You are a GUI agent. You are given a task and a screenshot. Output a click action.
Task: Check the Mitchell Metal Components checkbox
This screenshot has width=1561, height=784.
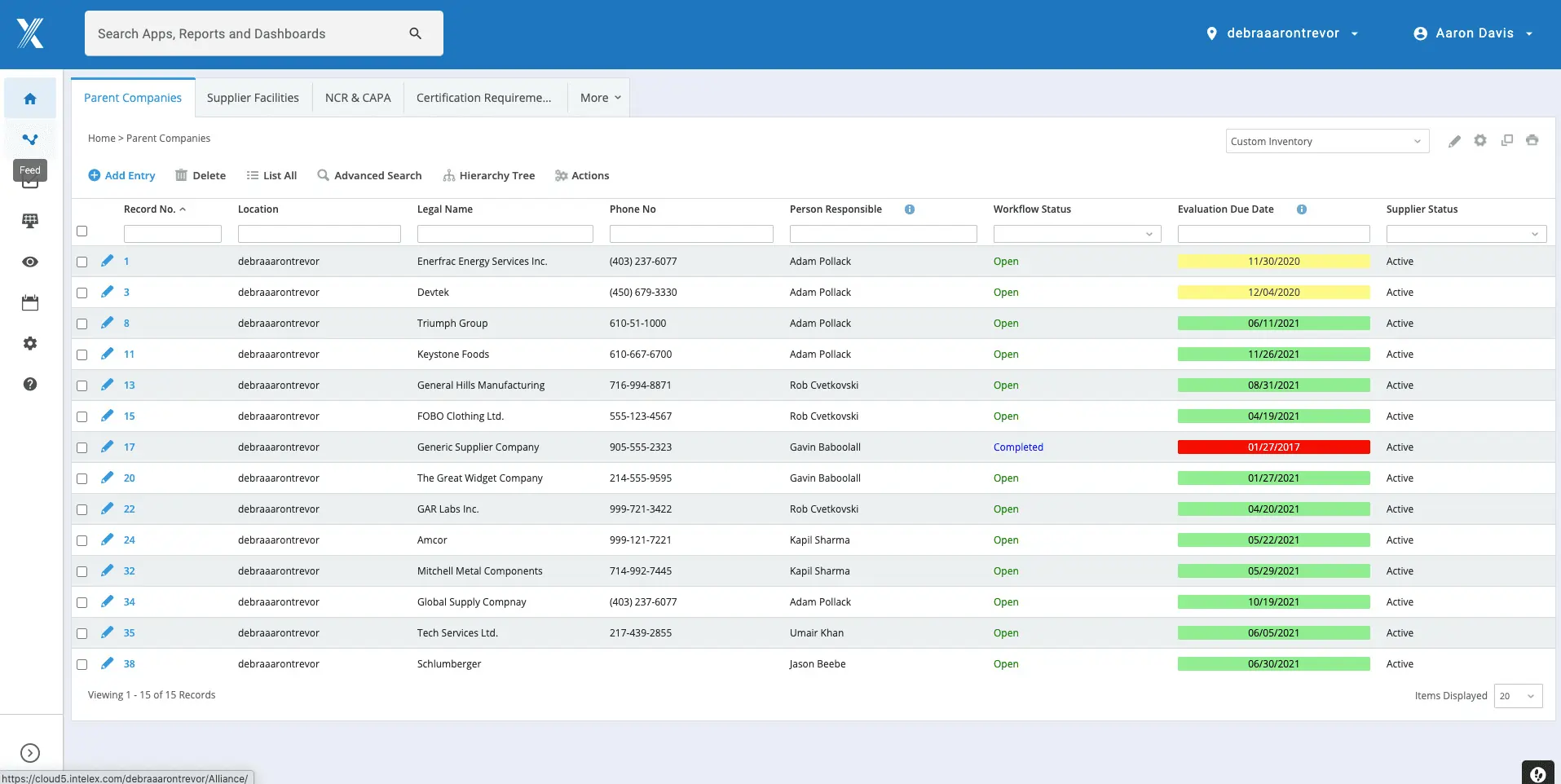[x=82, y=571]
